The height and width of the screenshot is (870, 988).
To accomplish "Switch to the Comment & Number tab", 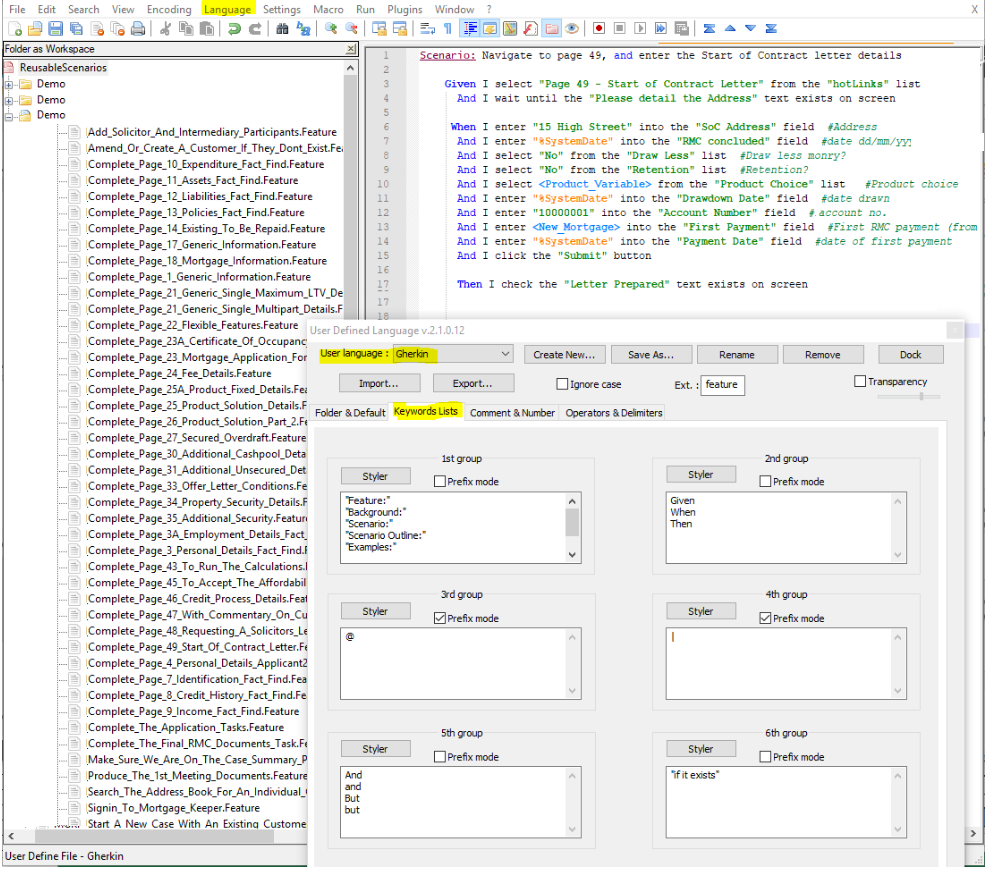I will 512,412.
